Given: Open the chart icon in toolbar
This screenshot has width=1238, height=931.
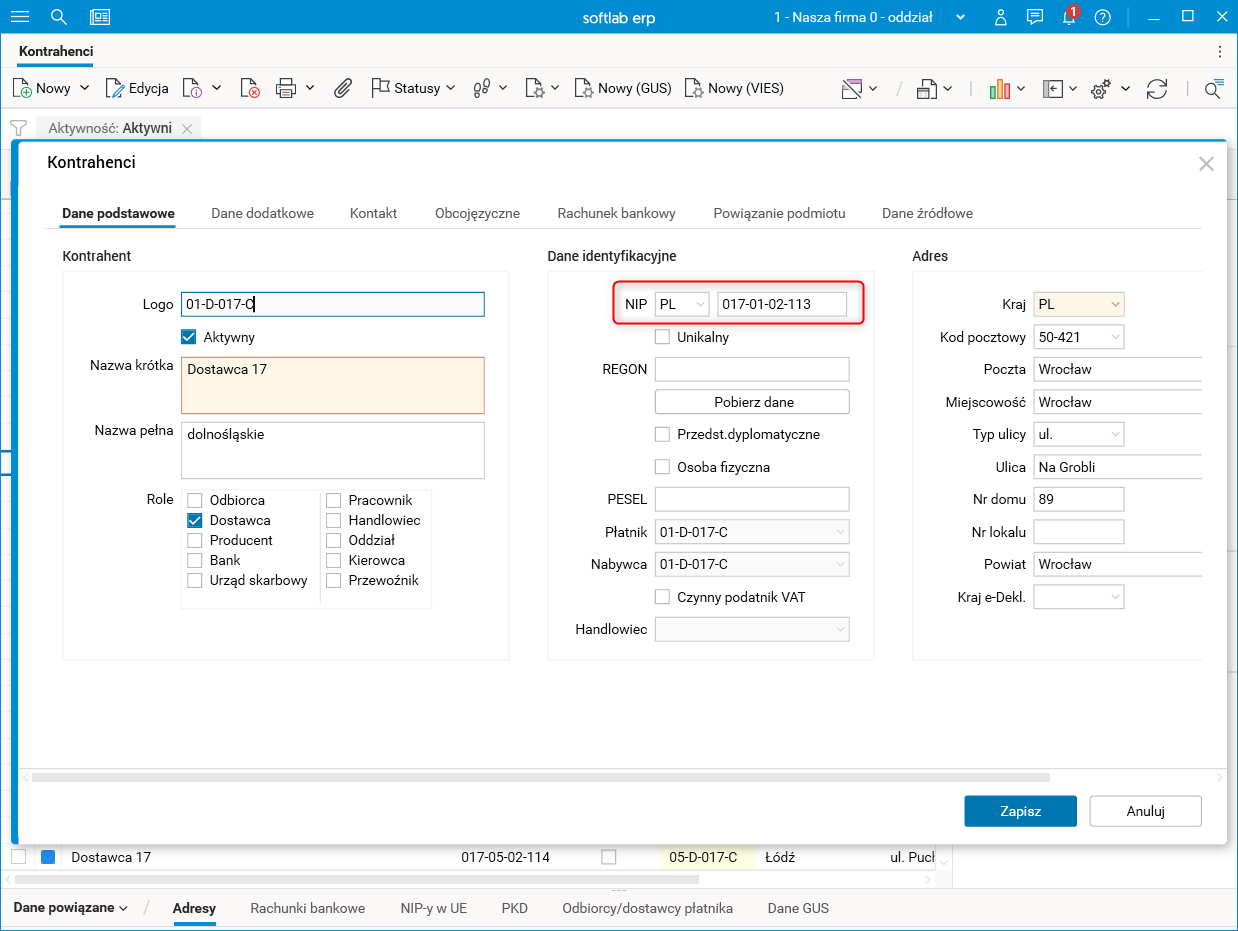Looking at the screenshot, I should coord(999,89).
